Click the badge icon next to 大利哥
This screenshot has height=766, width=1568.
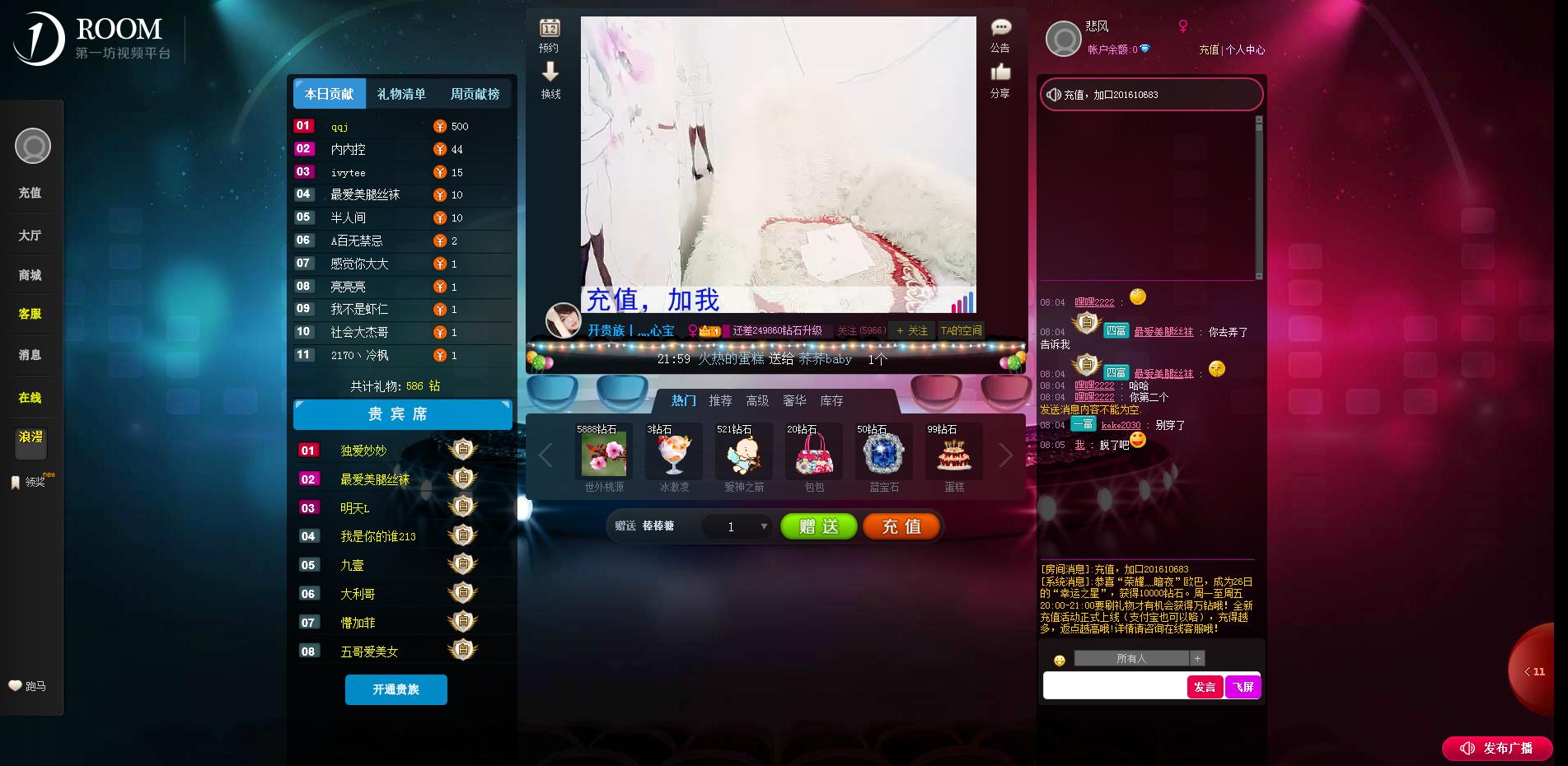click(463, 593)
